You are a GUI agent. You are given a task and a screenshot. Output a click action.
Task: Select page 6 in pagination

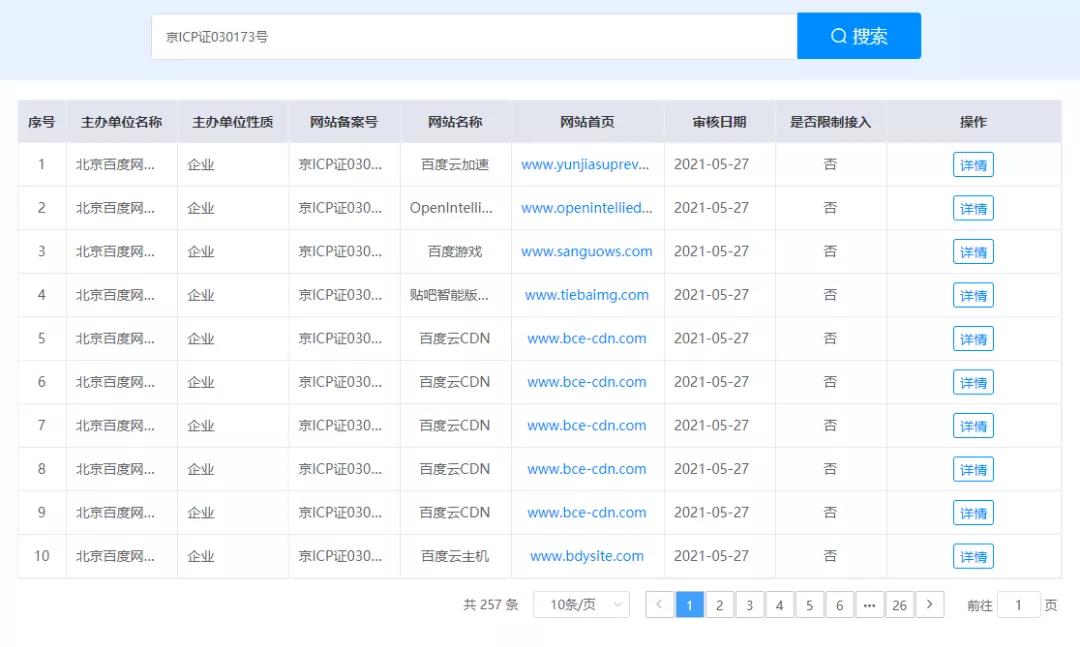[x=839, y=604]
